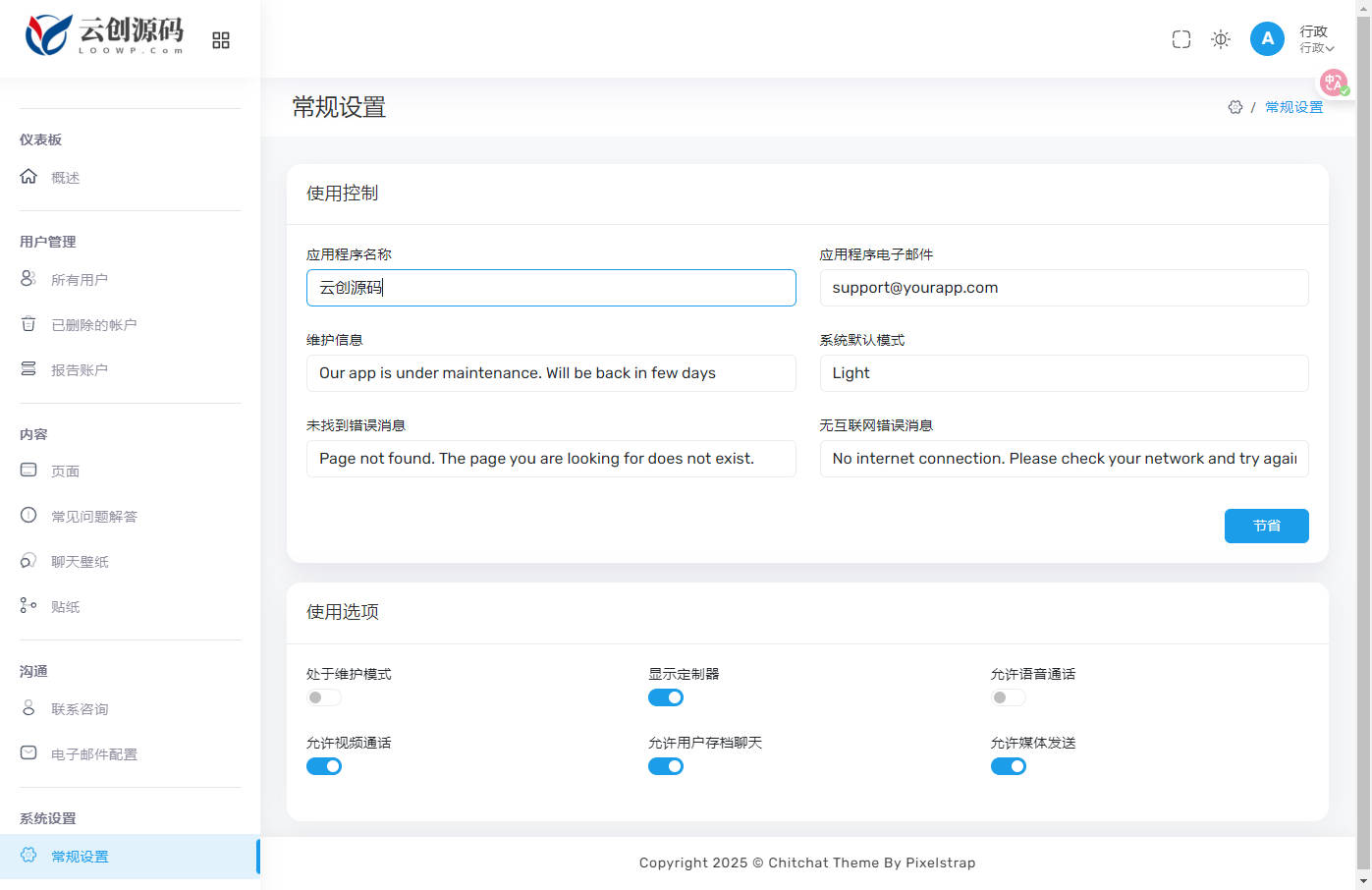Click the 未找到错误消息 input
The width and height of the screenshot is (1372, 890).
(x=551, y=459)
